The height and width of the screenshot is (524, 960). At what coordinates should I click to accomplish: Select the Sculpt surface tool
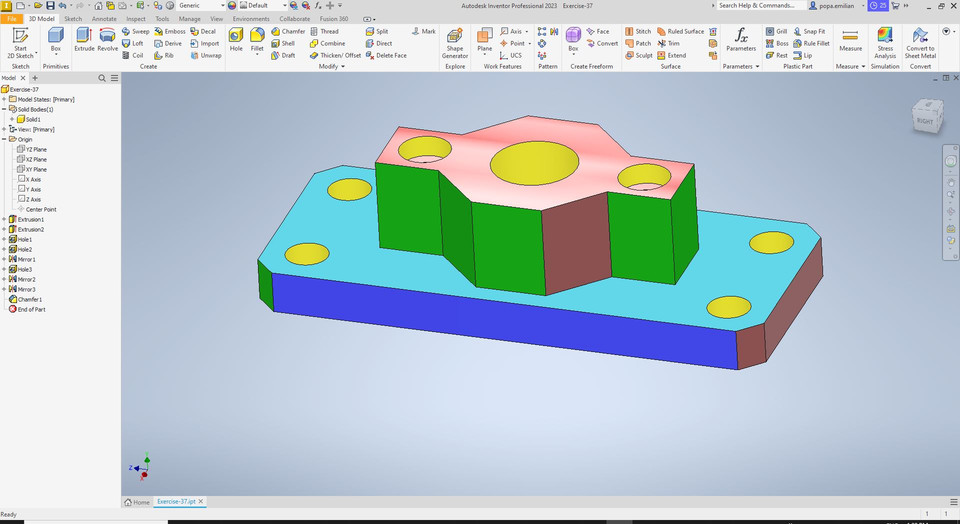point(639,55)
